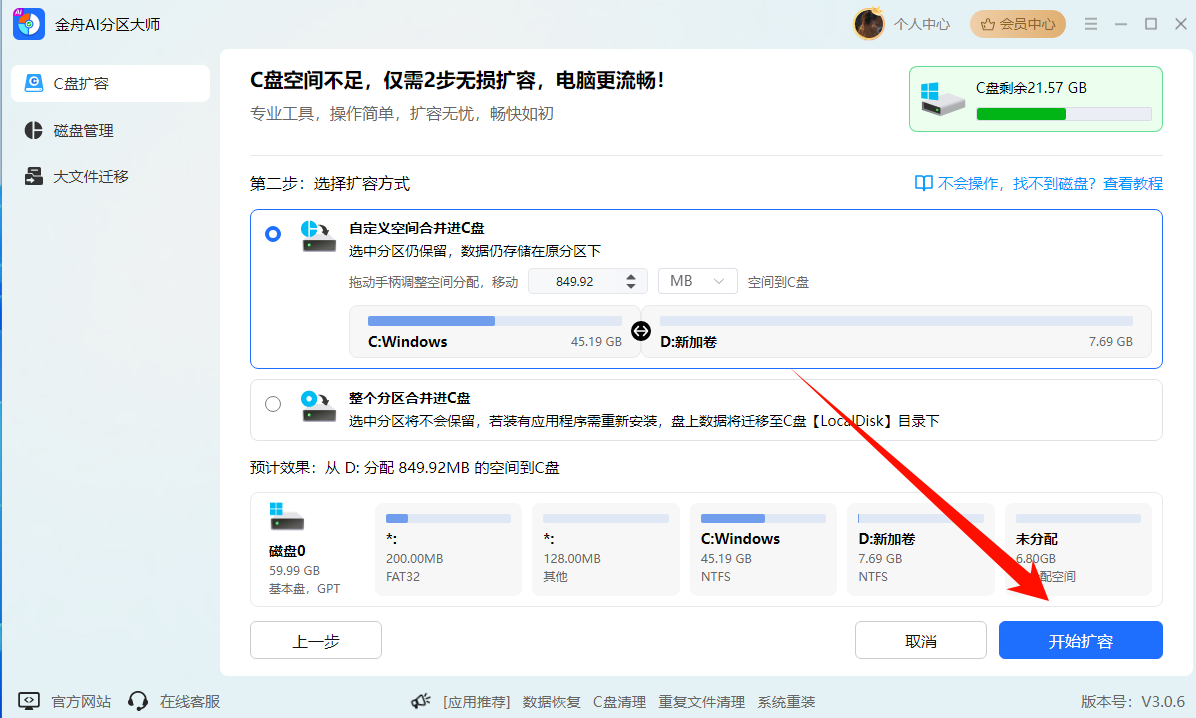Click the C盘清理 link at bottom
The width and height of the screenshot is (1196, 718).
pyautogui.click(x=619, y=701)
